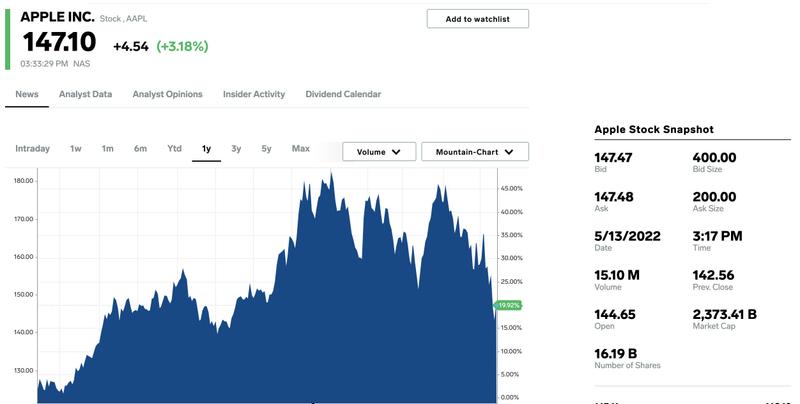The width and height of the screenshot is (800, 404).
Task: Click the 5/13/2022 Date value
Action: 628,236
